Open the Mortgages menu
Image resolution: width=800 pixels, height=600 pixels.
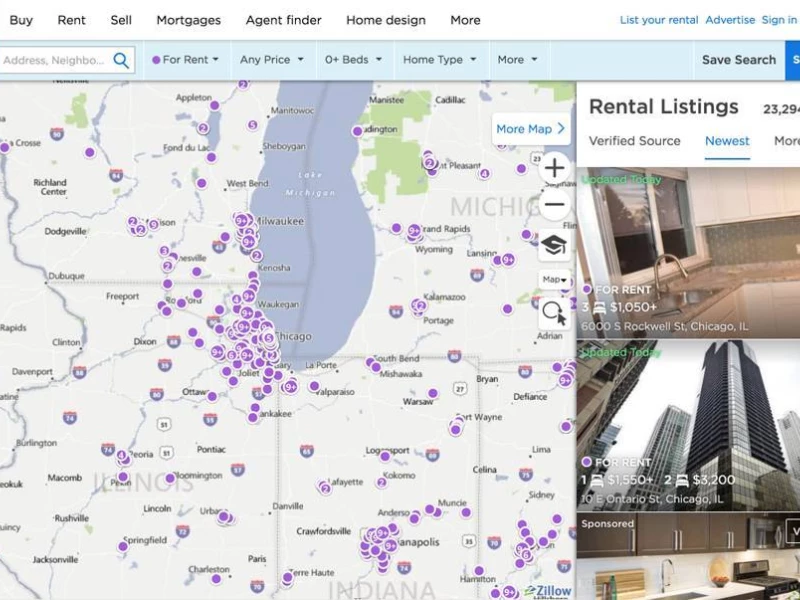[x=188, y=20]
